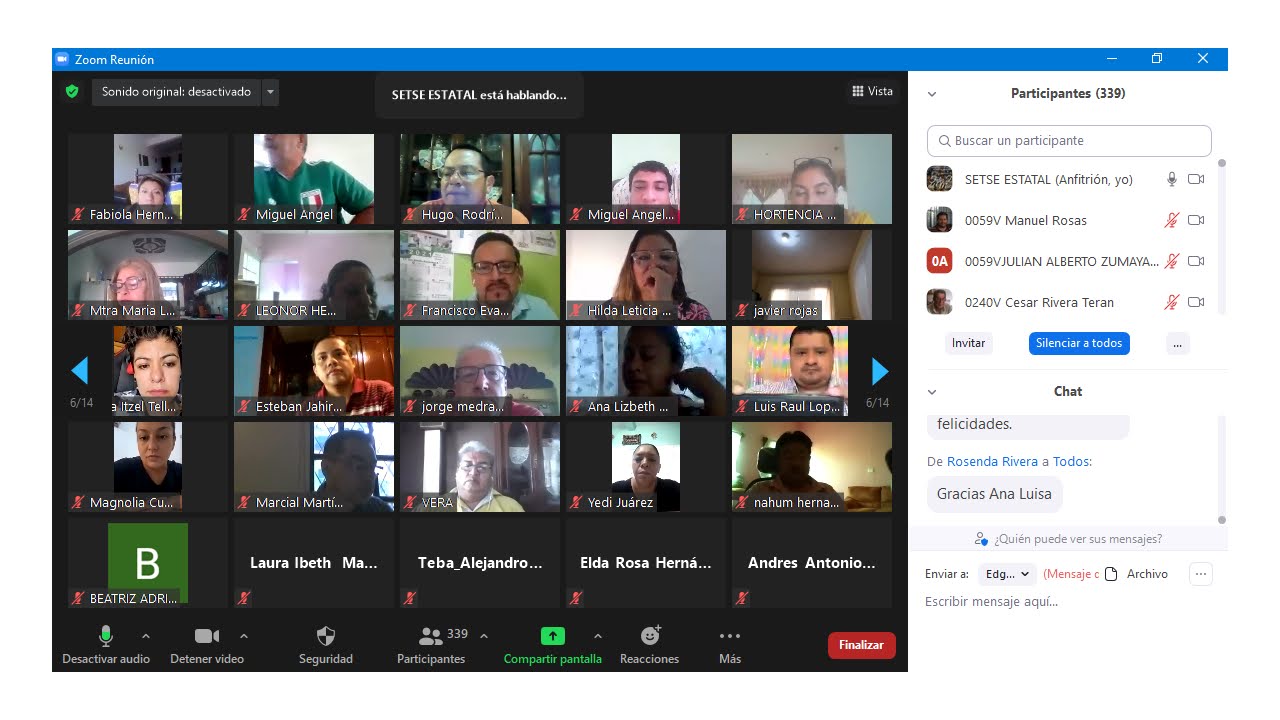Select Luis Raul Lop... video tile
The height and width of the screenshot is (720, 1280).
click(812, 371)
